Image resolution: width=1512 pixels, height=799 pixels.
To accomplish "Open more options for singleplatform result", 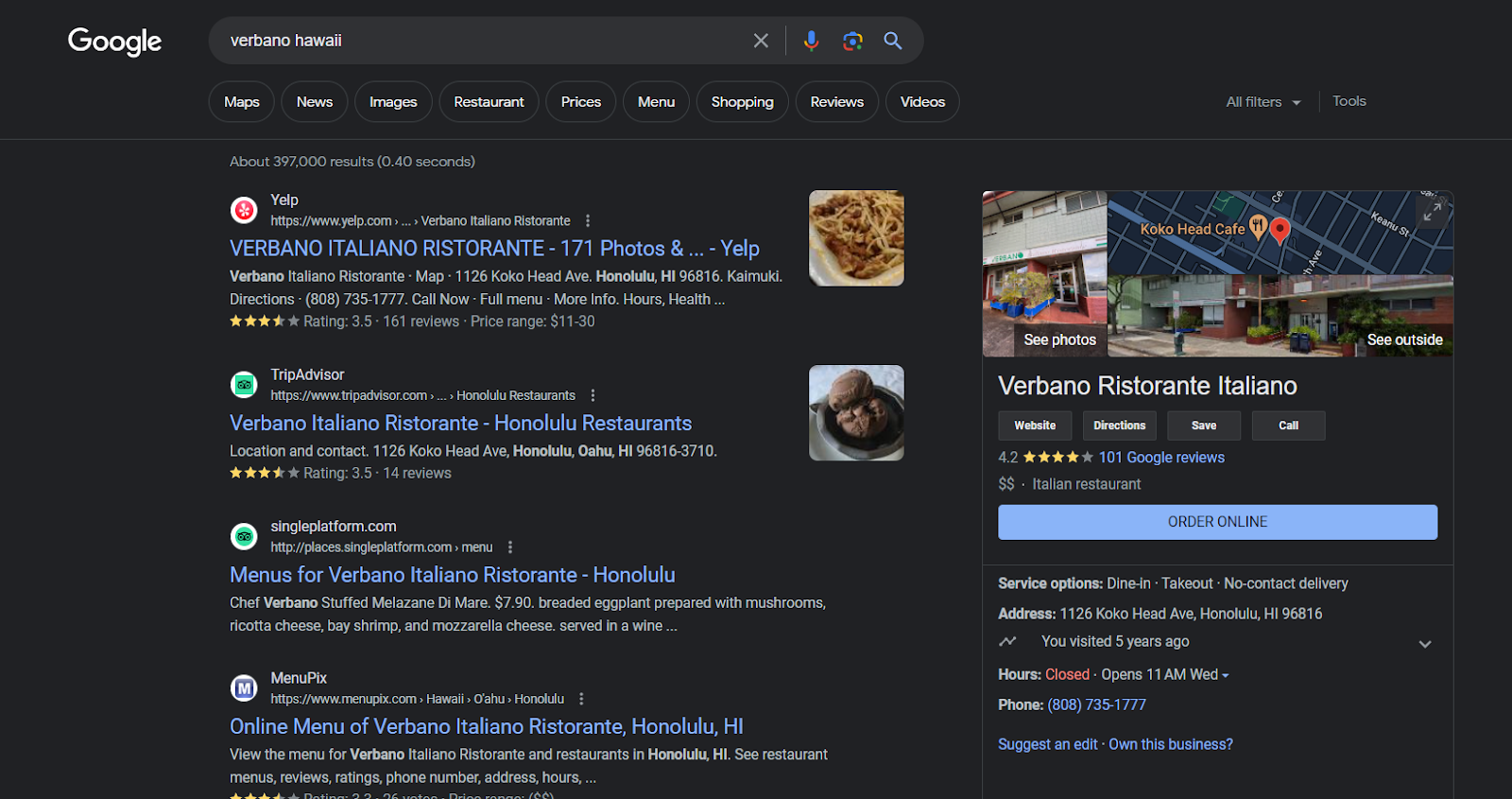I will point(510,547).
